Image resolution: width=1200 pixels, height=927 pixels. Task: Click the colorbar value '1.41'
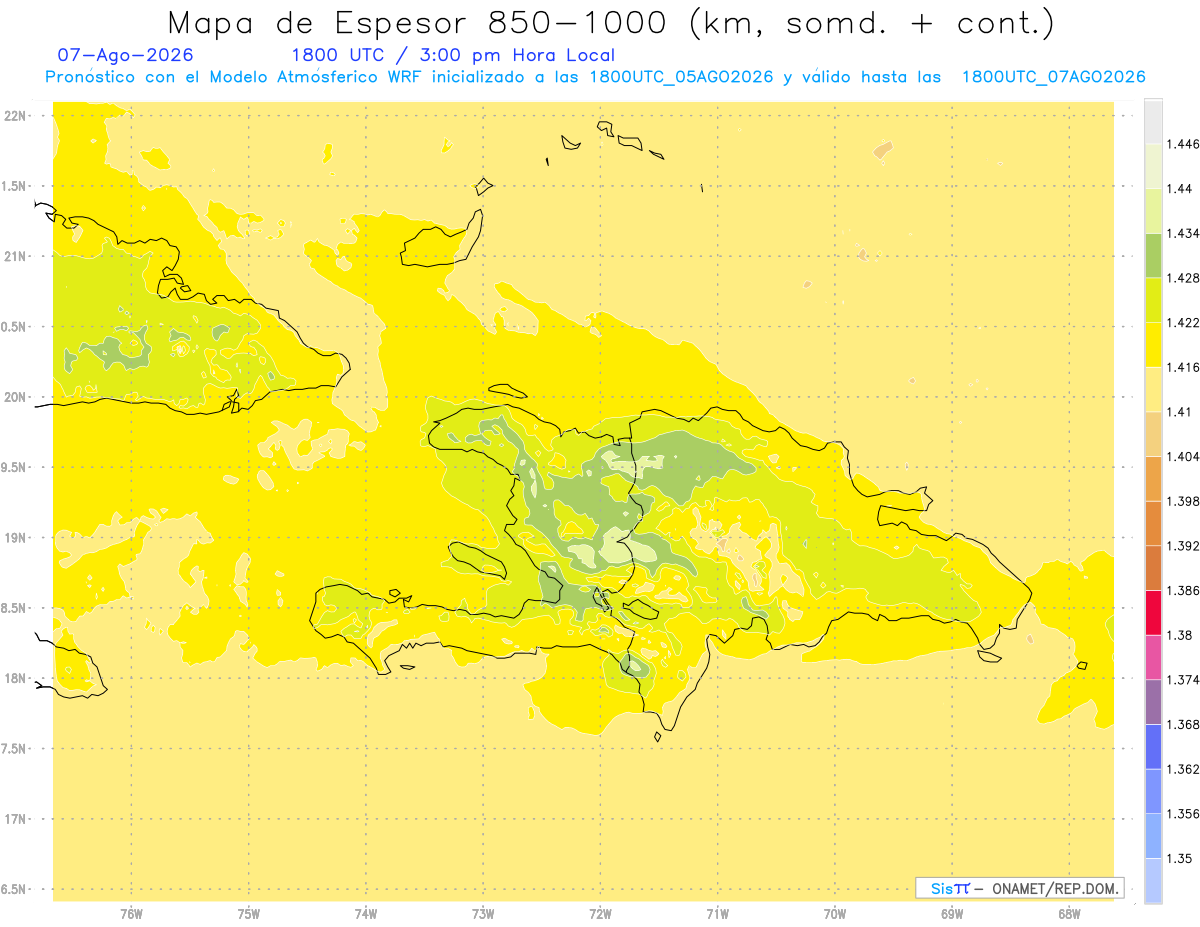point(1181,412)
